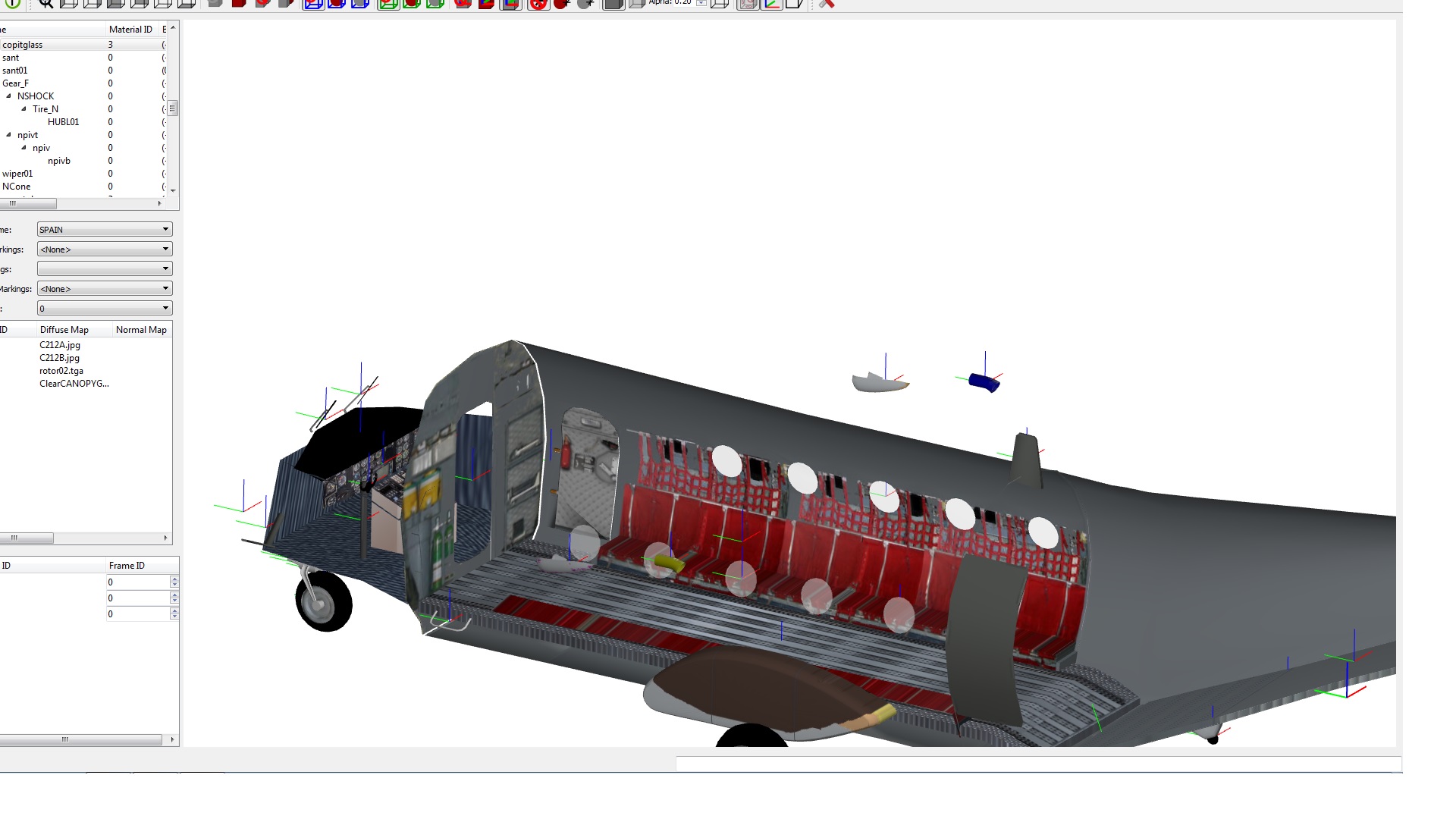Click the node list scroll-down arrow

point(173,191)
